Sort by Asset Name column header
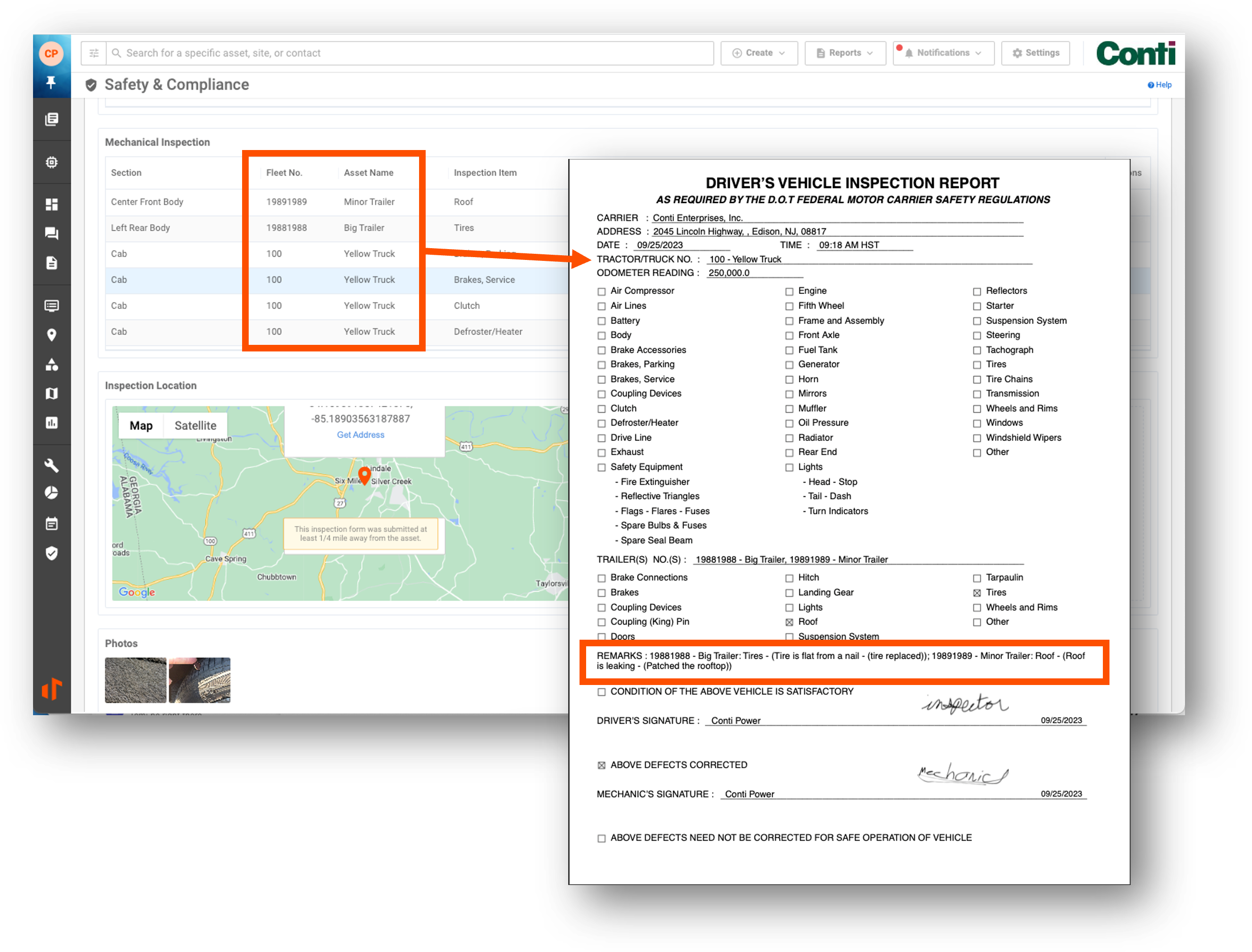Image resolution: width=1252 pixels, height=952 pixels. click(369, 172)
